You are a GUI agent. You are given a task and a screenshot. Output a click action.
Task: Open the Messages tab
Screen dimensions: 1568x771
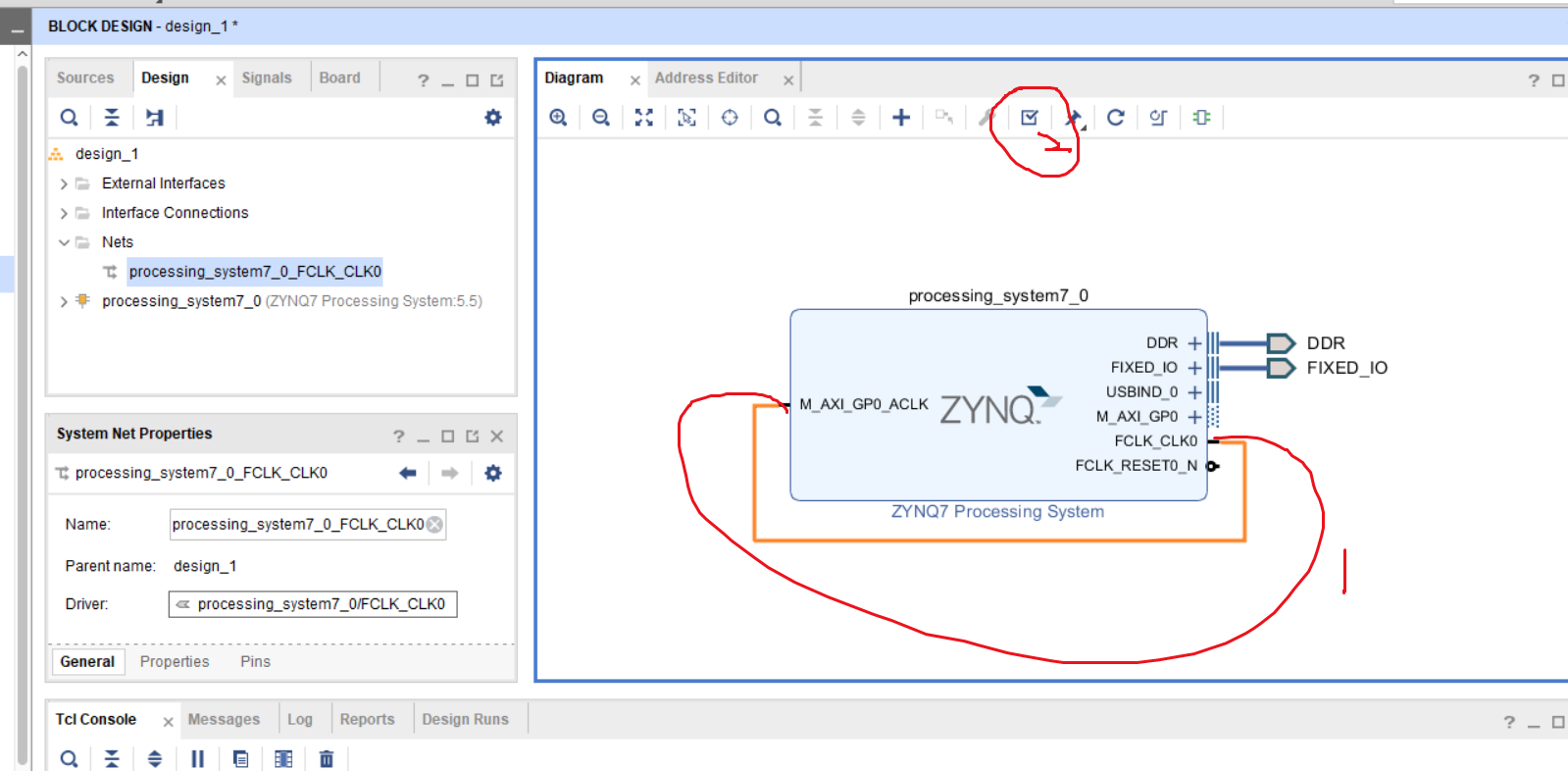(224, 720)
